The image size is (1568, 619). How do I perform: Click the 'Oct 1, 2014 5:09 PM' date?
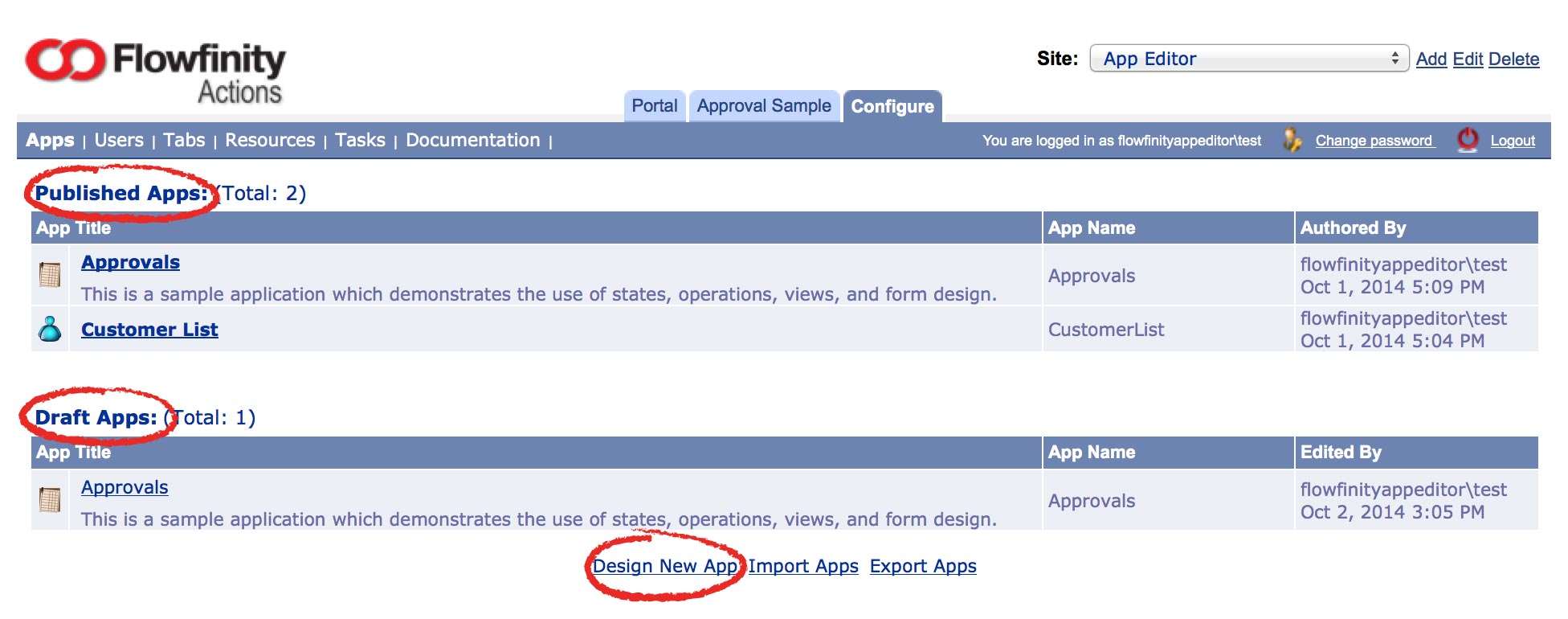(x=1392, y=287)
